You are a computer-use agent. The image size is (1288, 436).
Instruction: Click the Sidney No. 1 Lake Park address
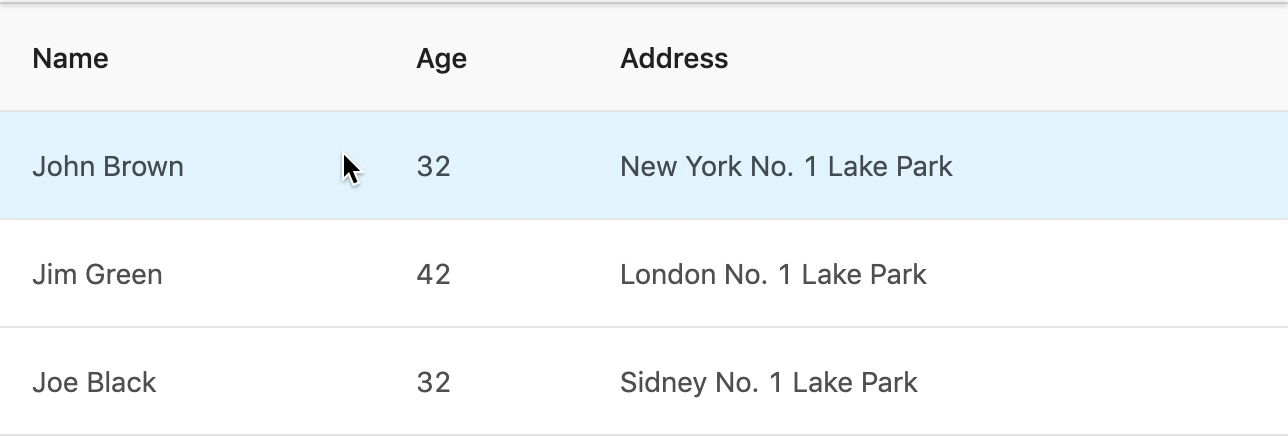click(768, 382)
